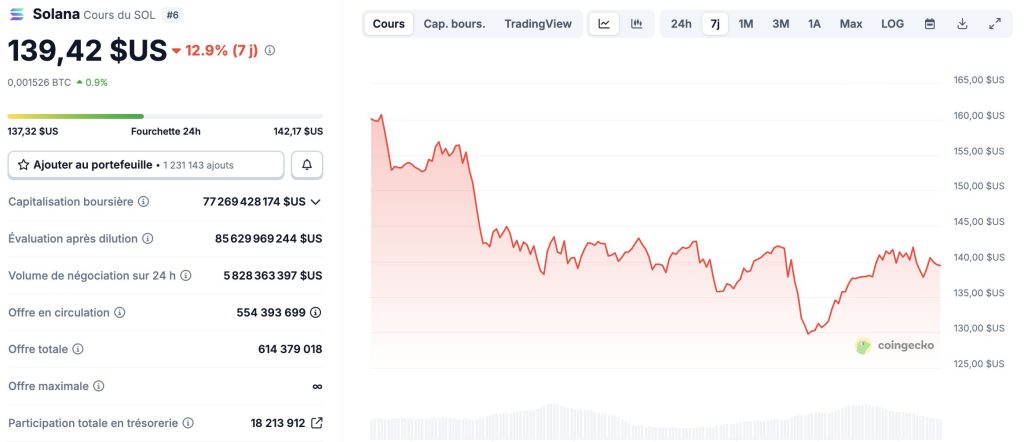Select the 24h time range
The image size is (1024, 442).
pos(681,24)
